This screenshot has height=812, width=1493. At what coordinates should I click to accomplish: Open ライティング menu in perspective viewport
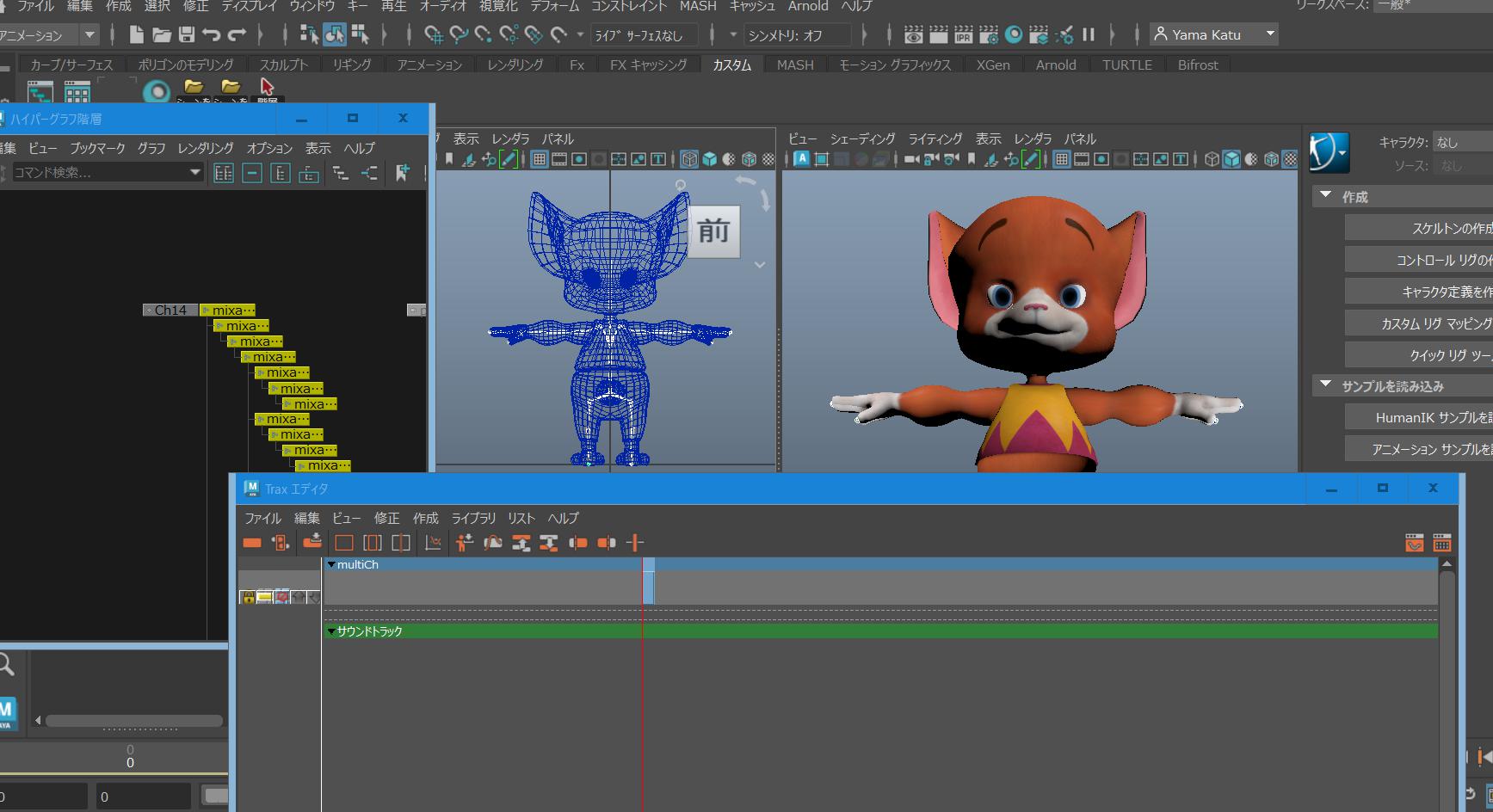[935, 138]
